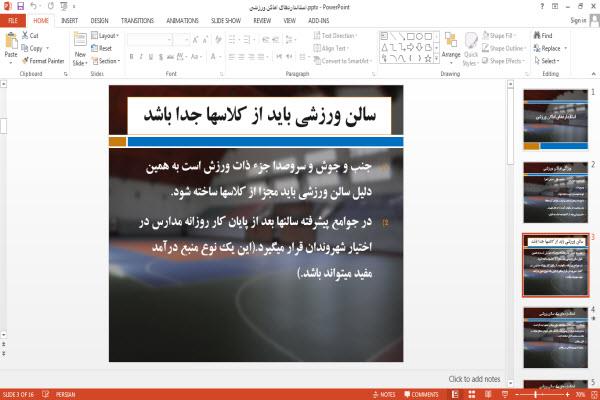Switch to the INSERT tab
The width and height of the screenshot is (600, 400).
coord(69,21)
